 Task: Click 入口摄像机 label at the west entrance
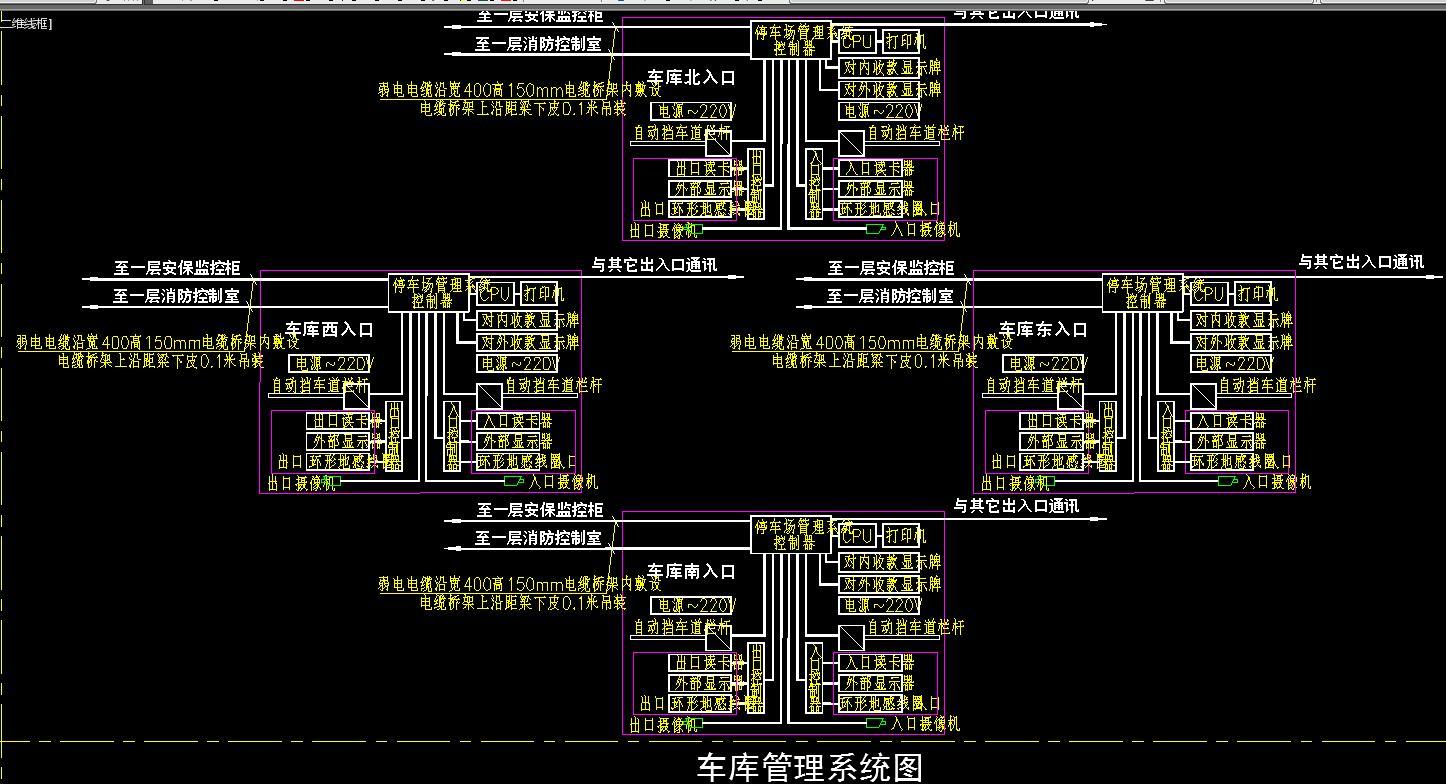click(563, 482)
